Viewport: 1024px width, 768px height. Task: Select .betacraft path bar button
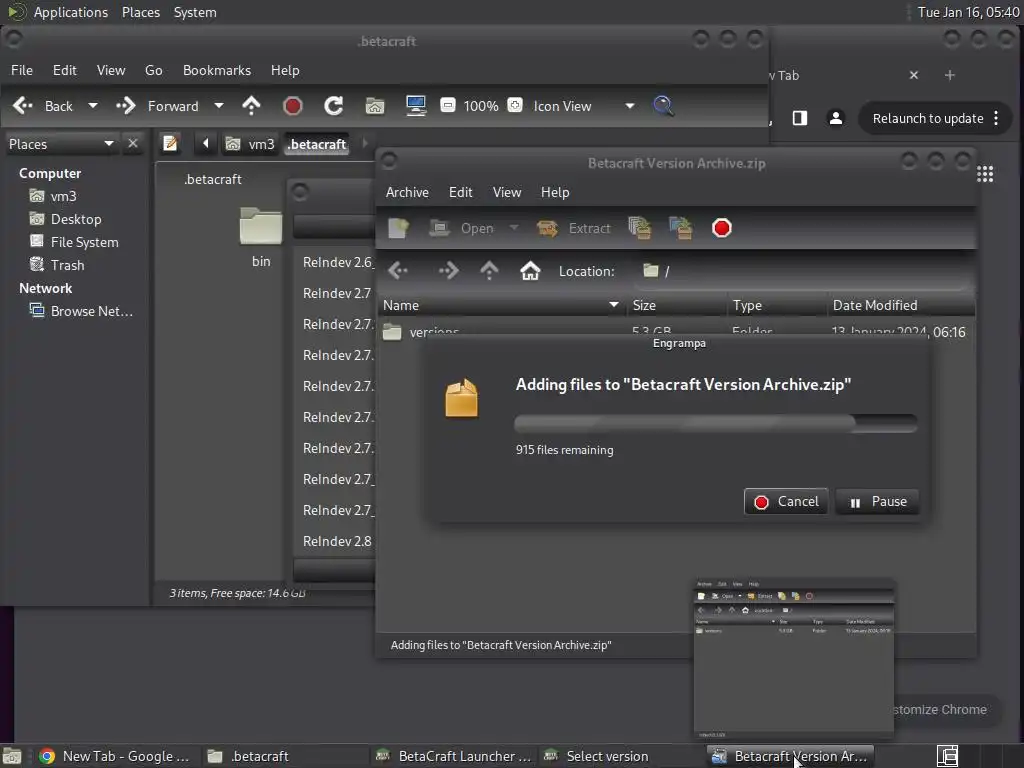[317, 144]
